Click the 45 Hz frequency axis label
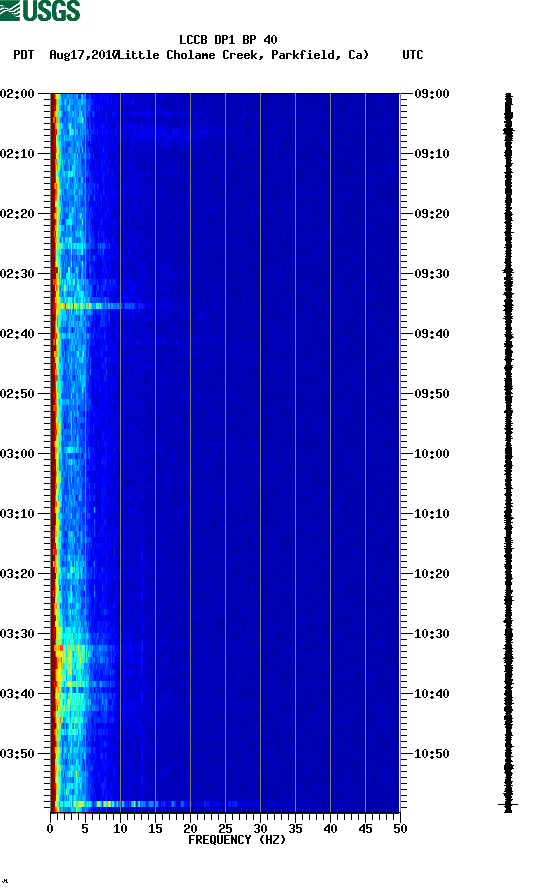 (365, 829)
